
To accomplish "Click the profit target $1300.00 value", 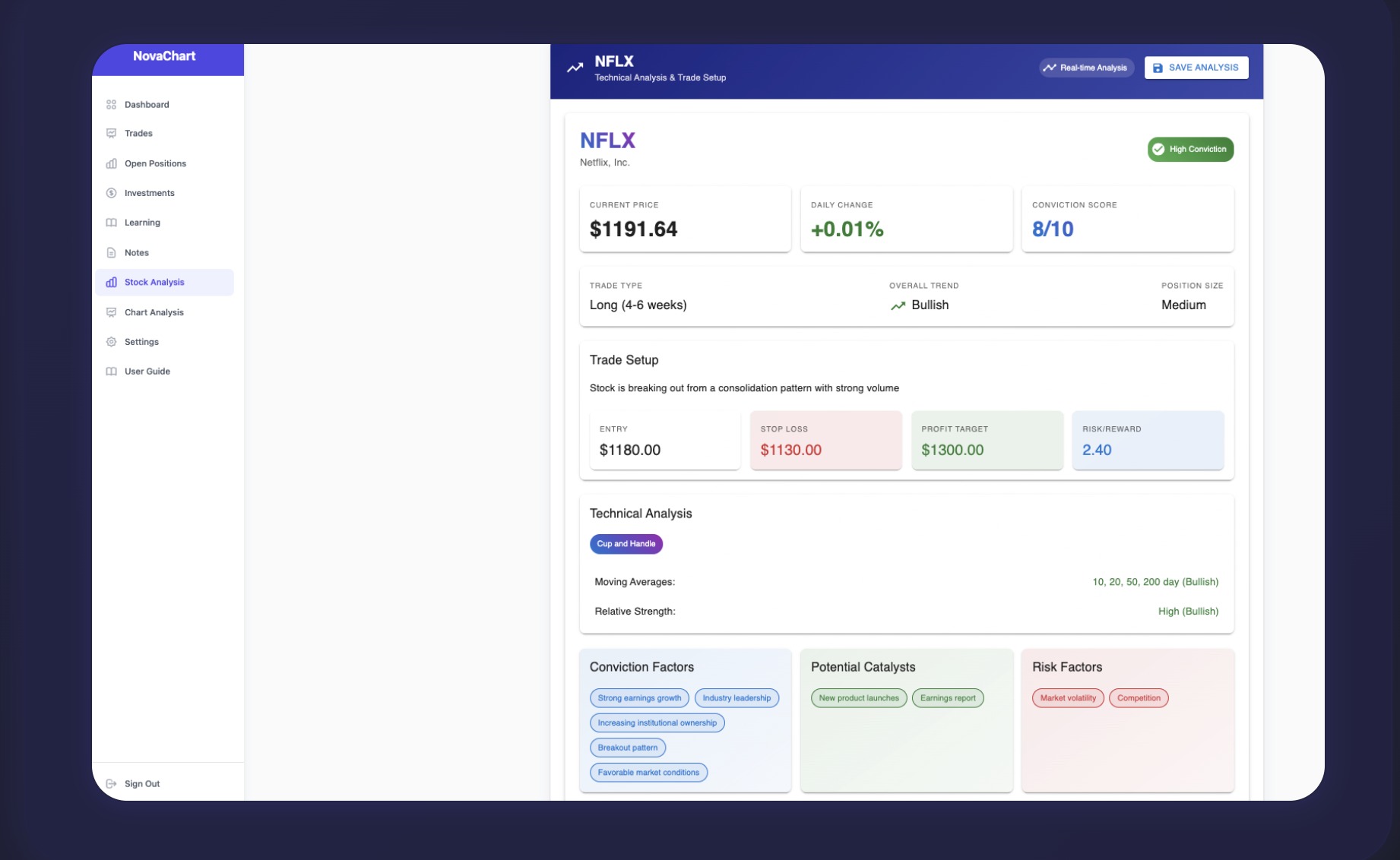I will point(952,451).
